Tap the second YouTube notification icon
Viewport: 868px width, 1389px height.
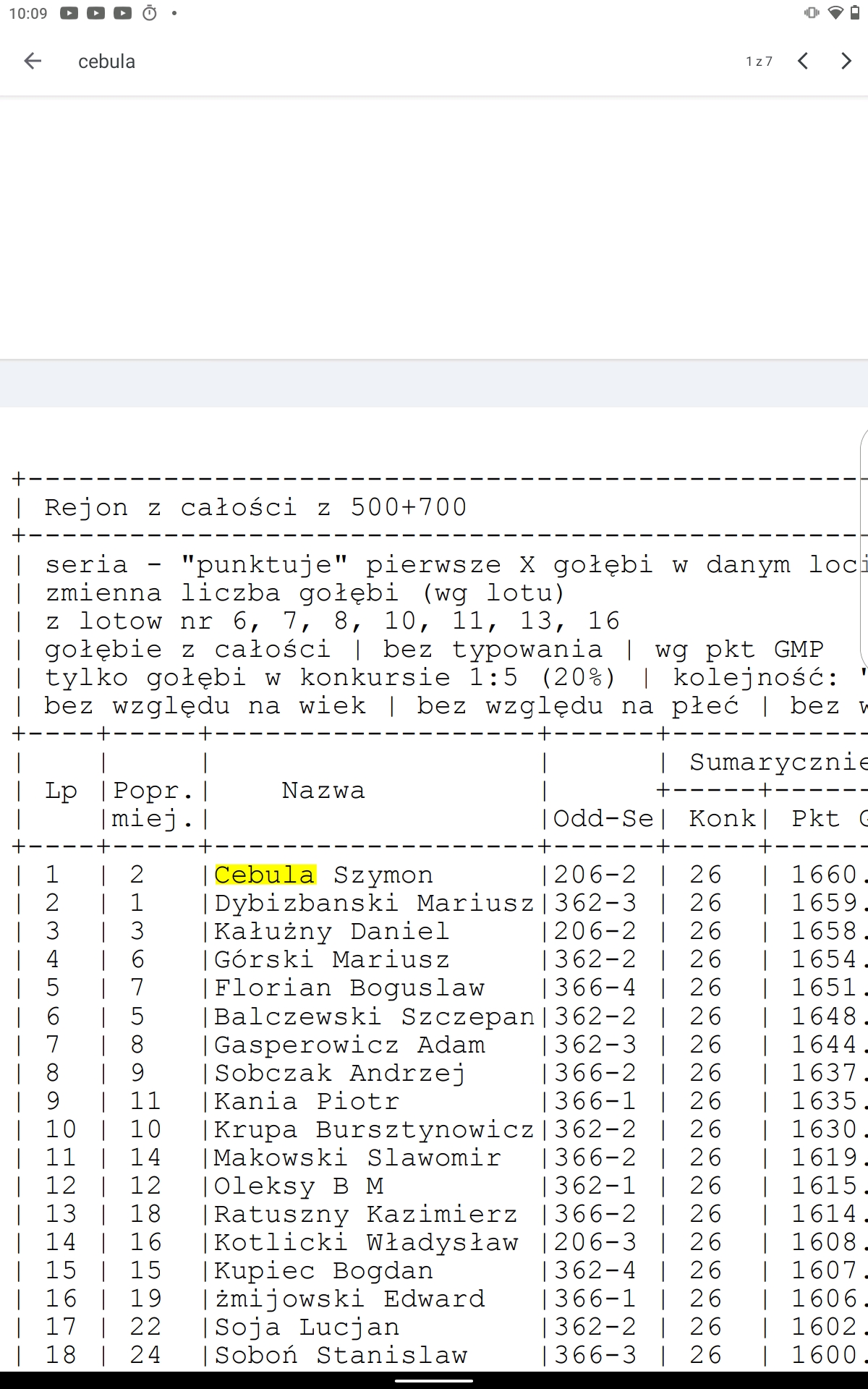coord(96,13)
